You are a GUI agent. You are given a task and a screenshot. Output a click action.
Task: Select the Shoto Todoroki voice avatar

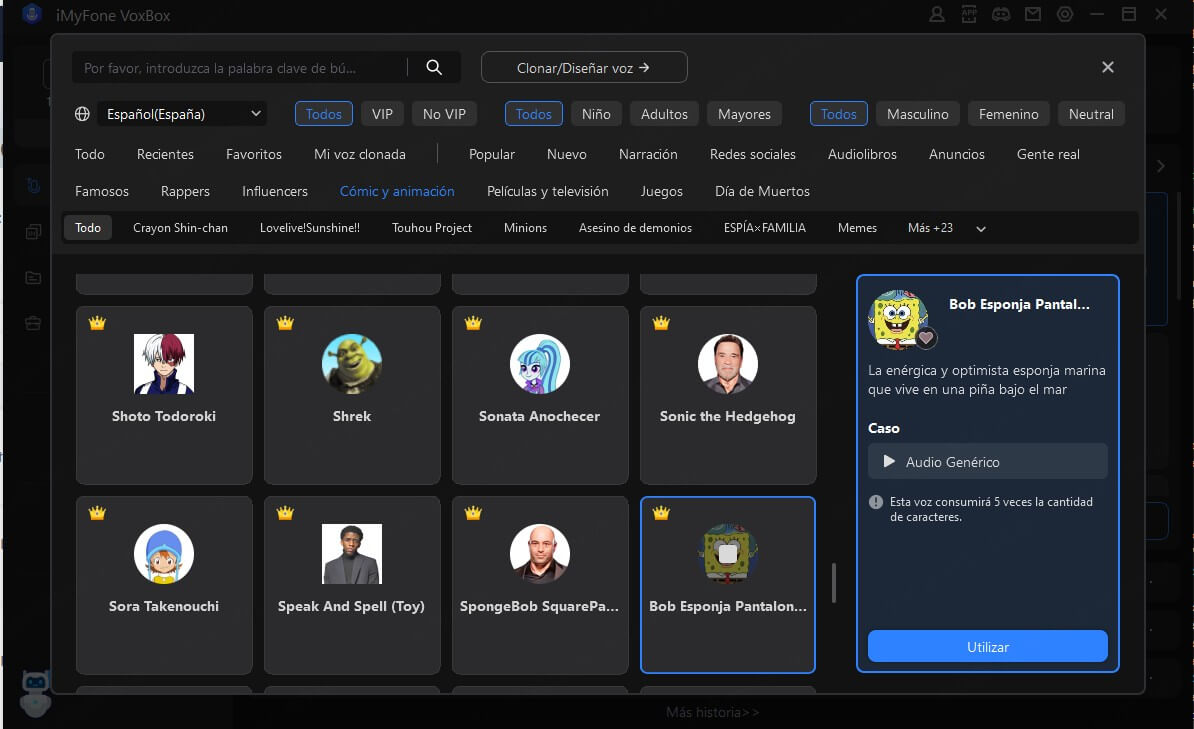click(x=164, y=364)
